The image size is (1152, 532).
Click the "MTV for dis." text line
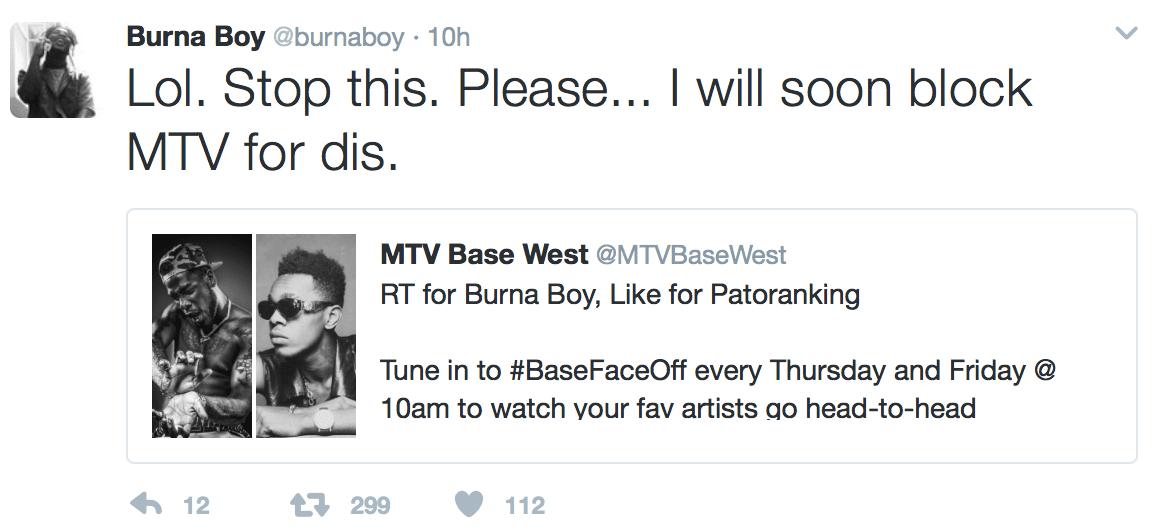click(262, 152)
